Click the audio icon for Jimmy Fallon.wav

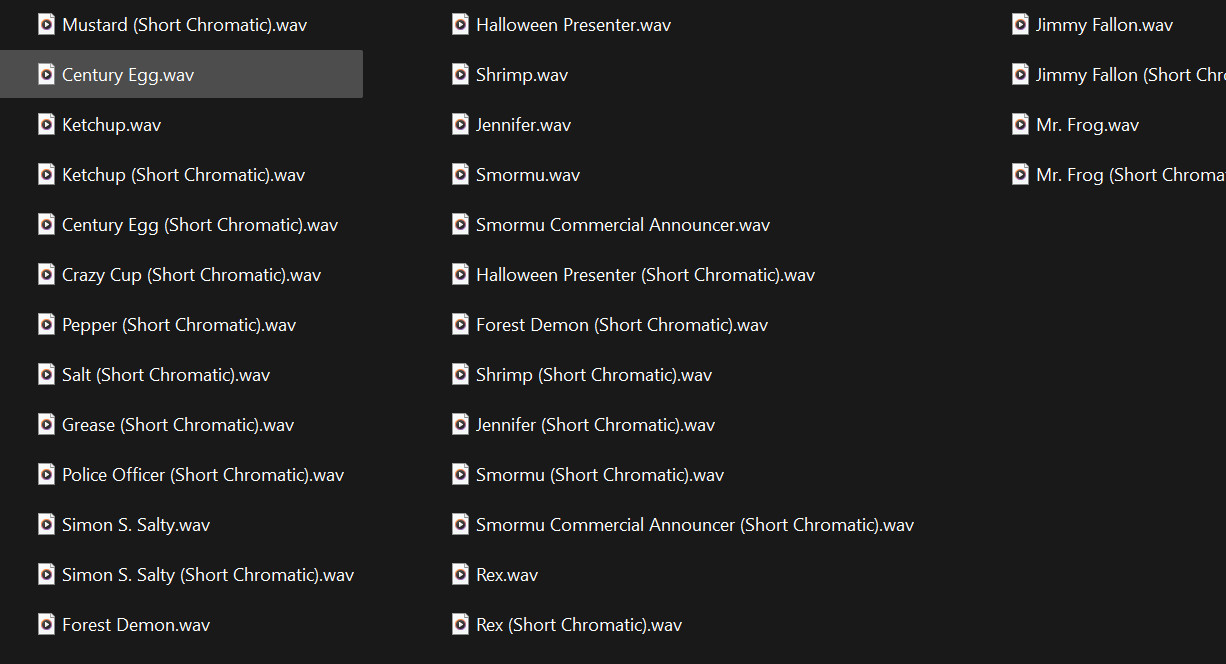click(1020, 24)
